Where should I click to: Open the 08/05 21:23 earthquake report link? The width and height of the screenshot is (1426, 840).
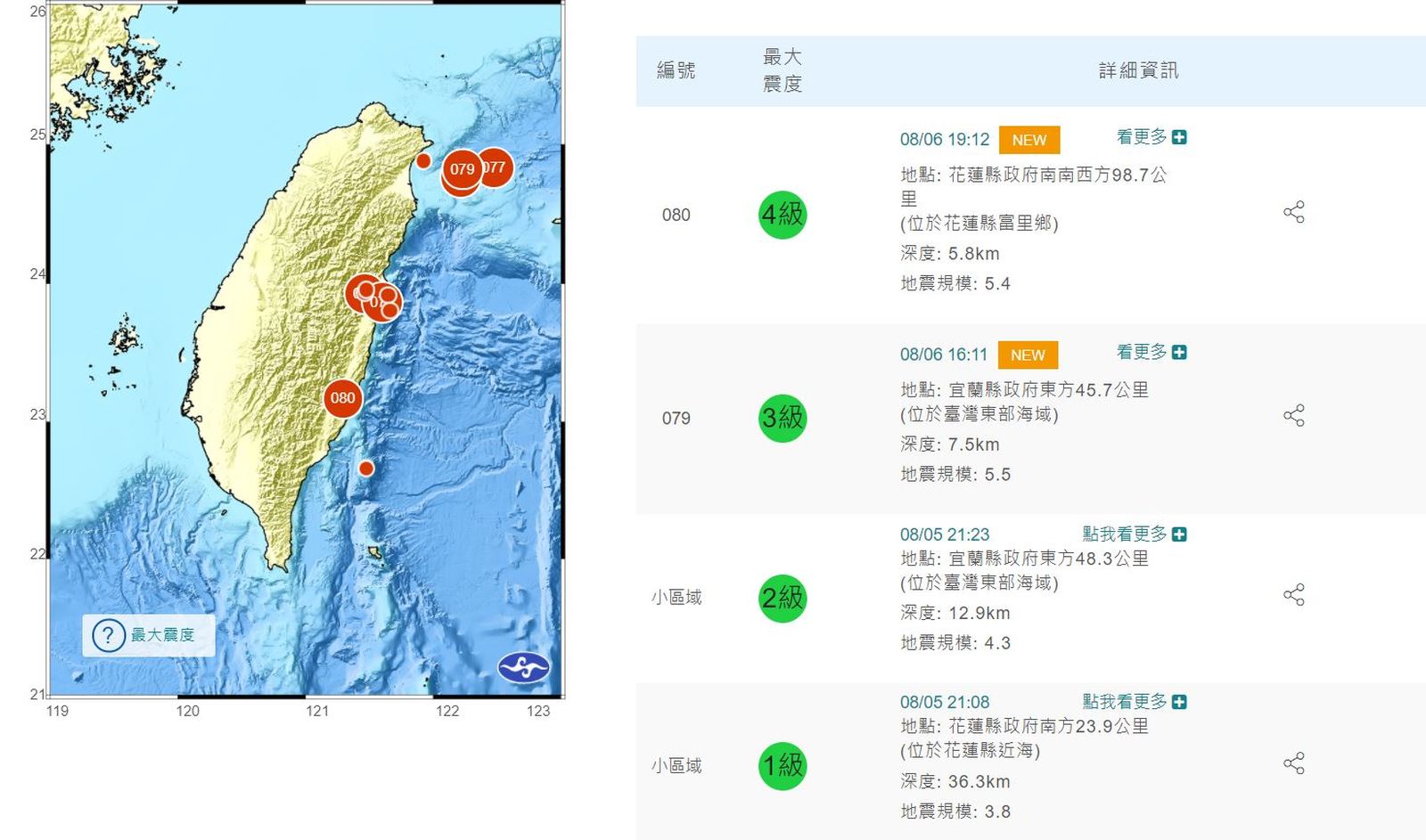tap(945, 534)
